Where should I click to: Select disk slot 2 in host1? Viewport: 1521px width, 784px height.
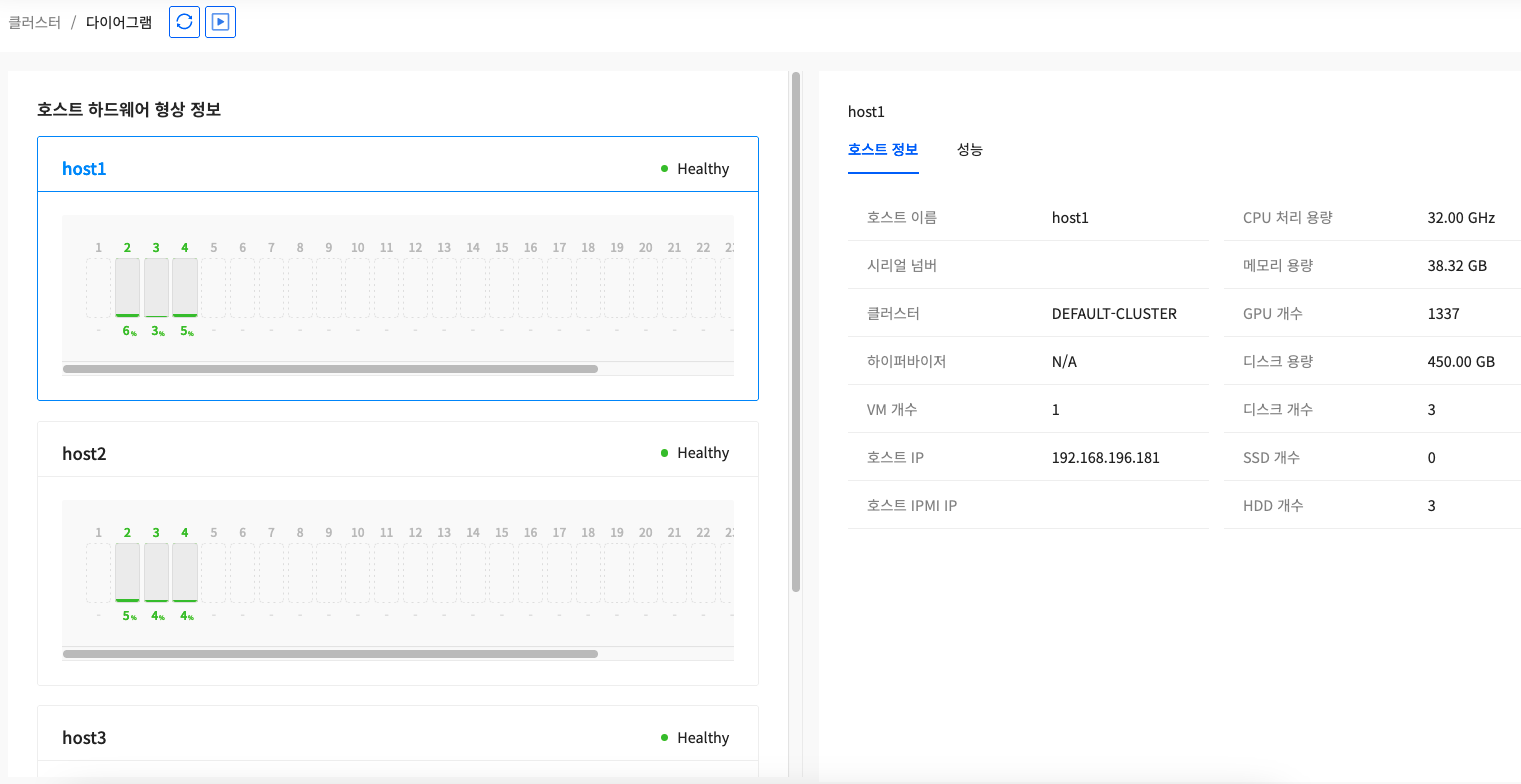point(127,287)
